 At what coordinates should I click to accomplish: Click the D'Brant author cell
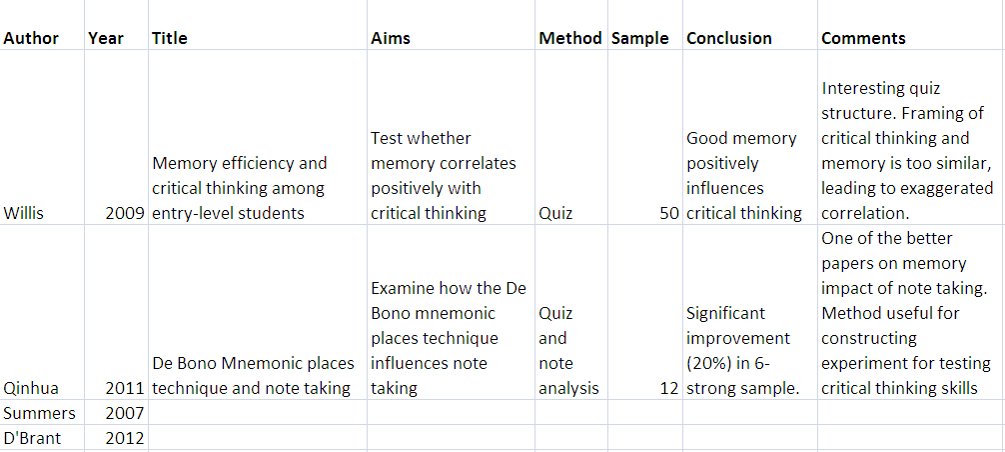[x=32, y=437]
